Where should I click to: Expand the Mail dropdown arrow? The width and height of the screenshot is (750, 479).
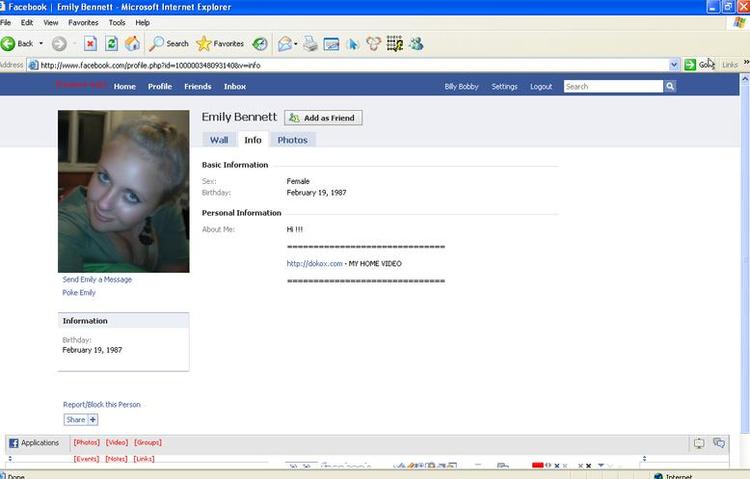(296, 44)
